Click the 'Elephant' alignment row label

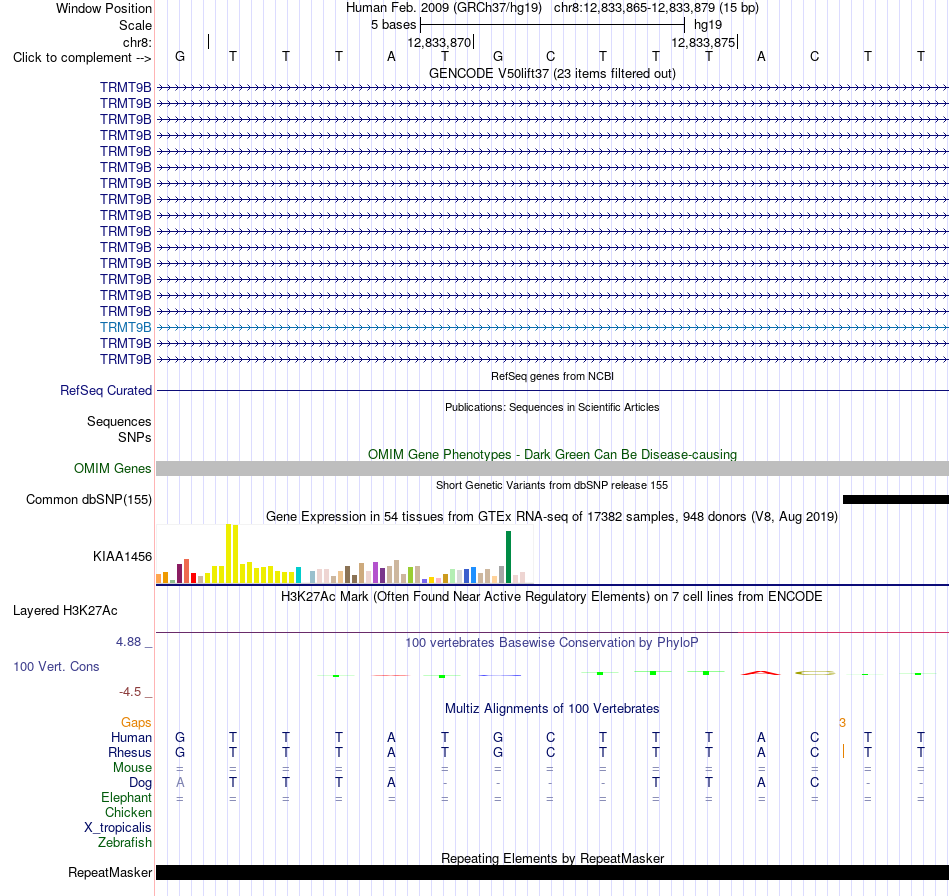tap(127, 797)
